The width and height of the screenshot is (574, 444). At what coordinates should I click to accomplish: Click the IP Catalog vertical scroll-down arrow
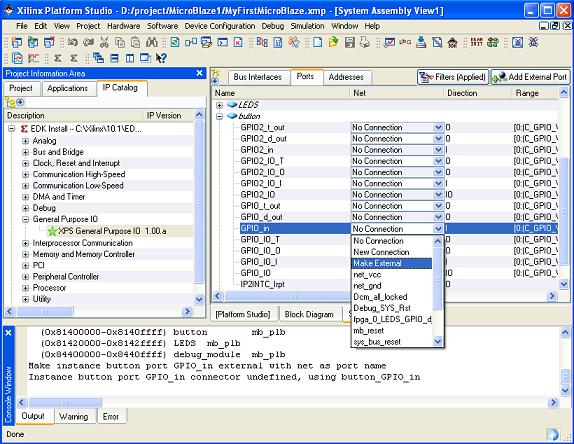pyautogui.click(x=200, y=300)
